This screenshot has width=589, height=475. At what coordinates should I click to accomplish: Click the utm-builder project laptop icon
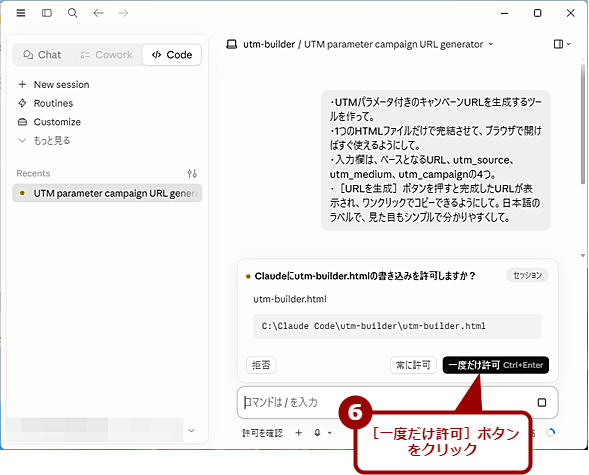(232, 44)
